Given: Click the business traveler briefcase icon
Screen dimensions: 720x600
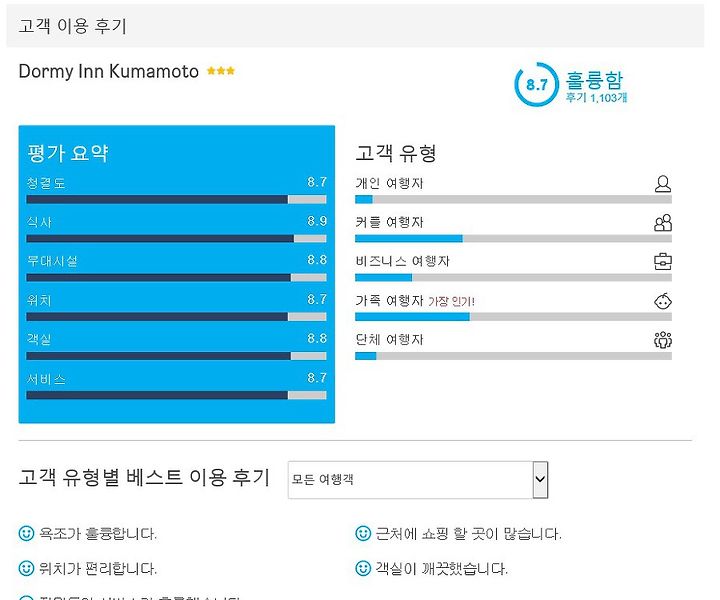Looking at the screenshot, I should click(x=663, y=262).
